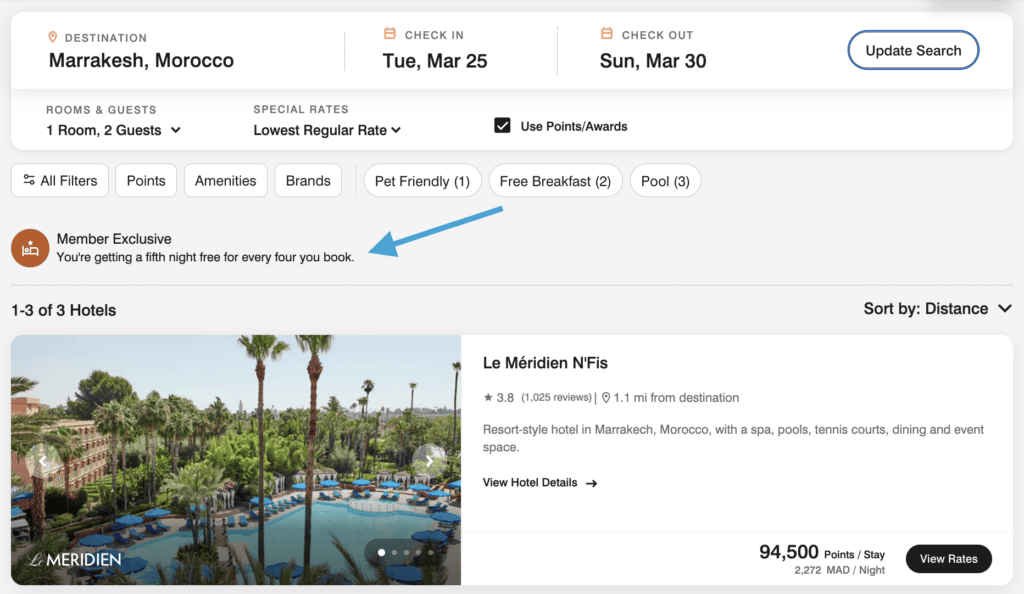This screenshot has height=594, width=1024.
Task: Show previous hotel photo with left arrow
Action: tap(42, 461)
